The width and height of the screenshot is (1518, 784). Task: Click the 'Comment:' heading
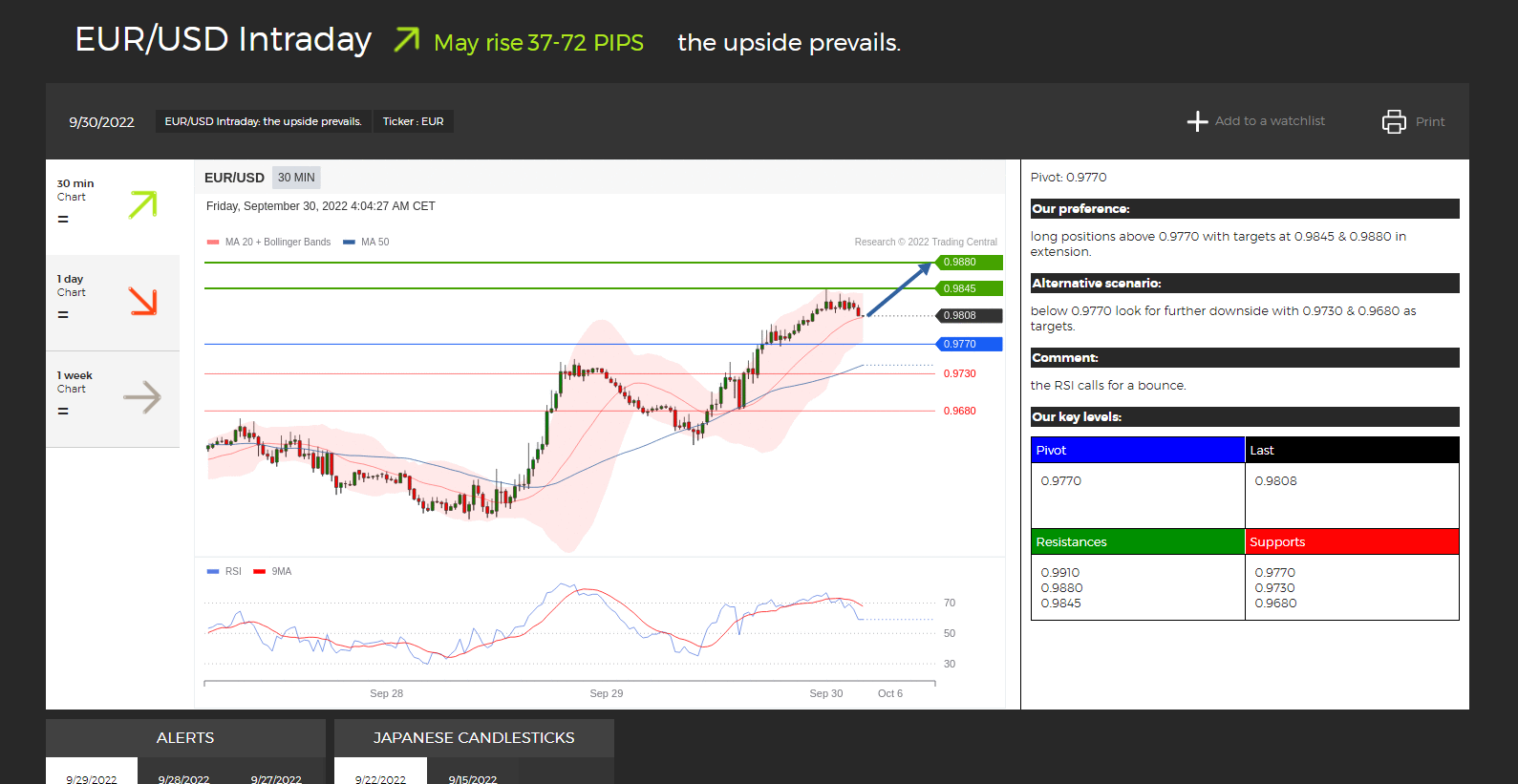[x=1245, y=357]
